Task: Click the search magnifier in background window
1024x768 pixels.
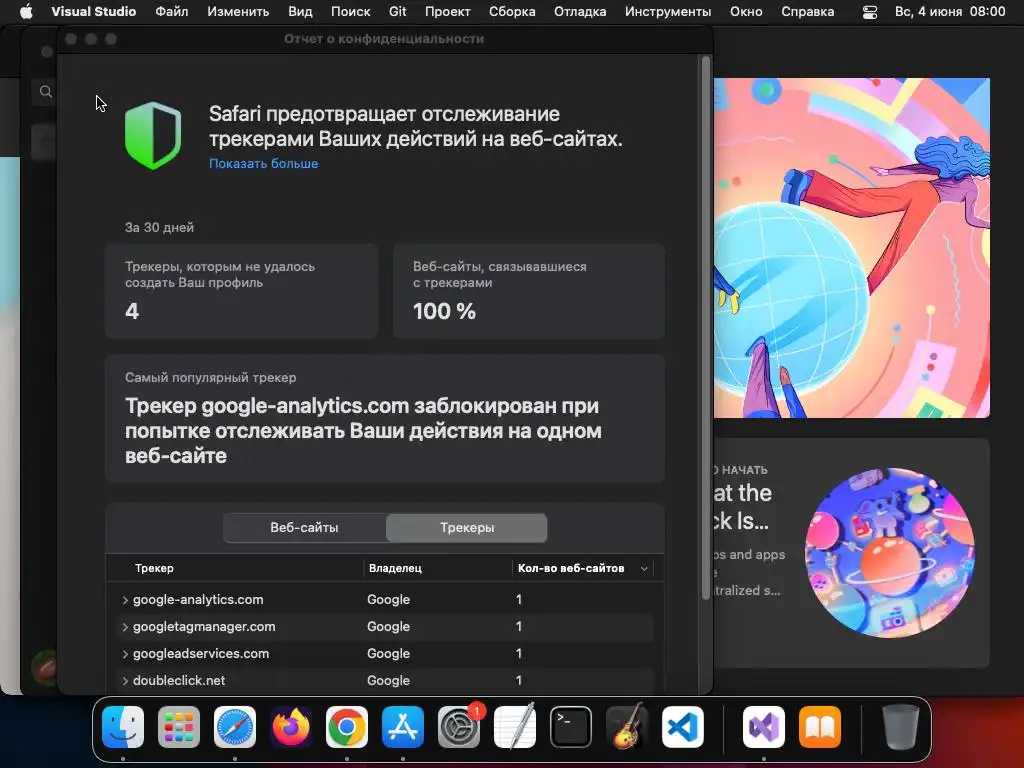Action: pos(46,91)
